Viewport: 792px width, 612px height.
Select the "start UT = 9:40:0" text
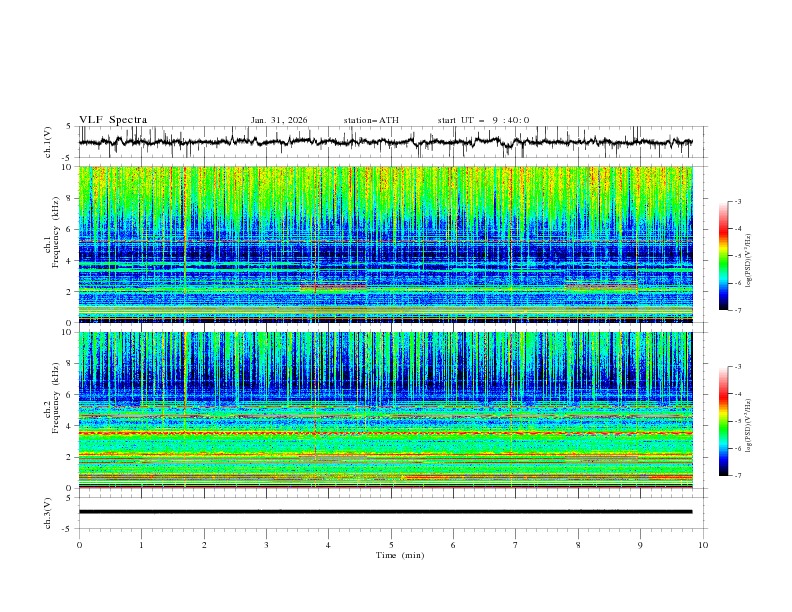(x=483, y=120)
